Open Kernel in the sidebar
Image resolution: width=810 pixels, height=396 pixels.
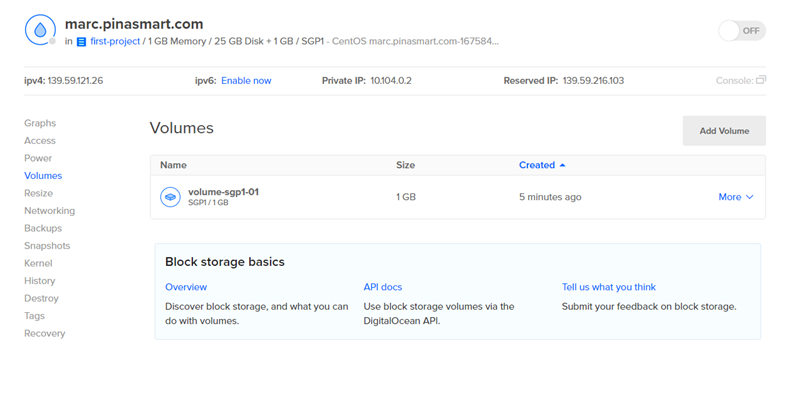pyautogui.click(x=38, y=263)
